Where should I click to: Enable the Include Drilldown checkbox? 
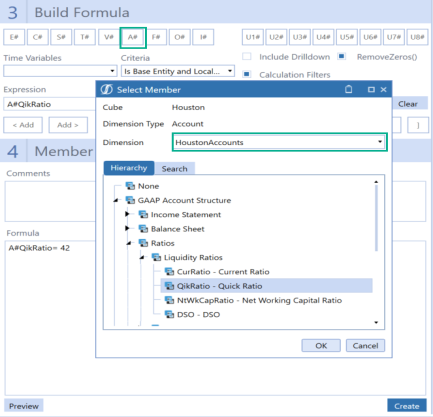[x=247, y=56]
